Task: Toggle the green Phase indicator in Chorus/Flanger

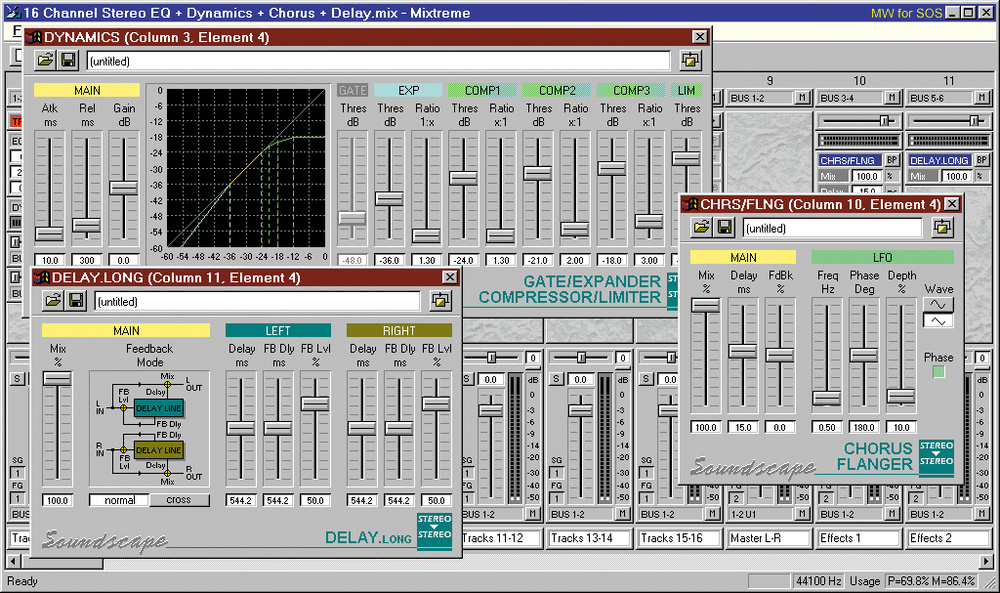Action: click(938, 372)
